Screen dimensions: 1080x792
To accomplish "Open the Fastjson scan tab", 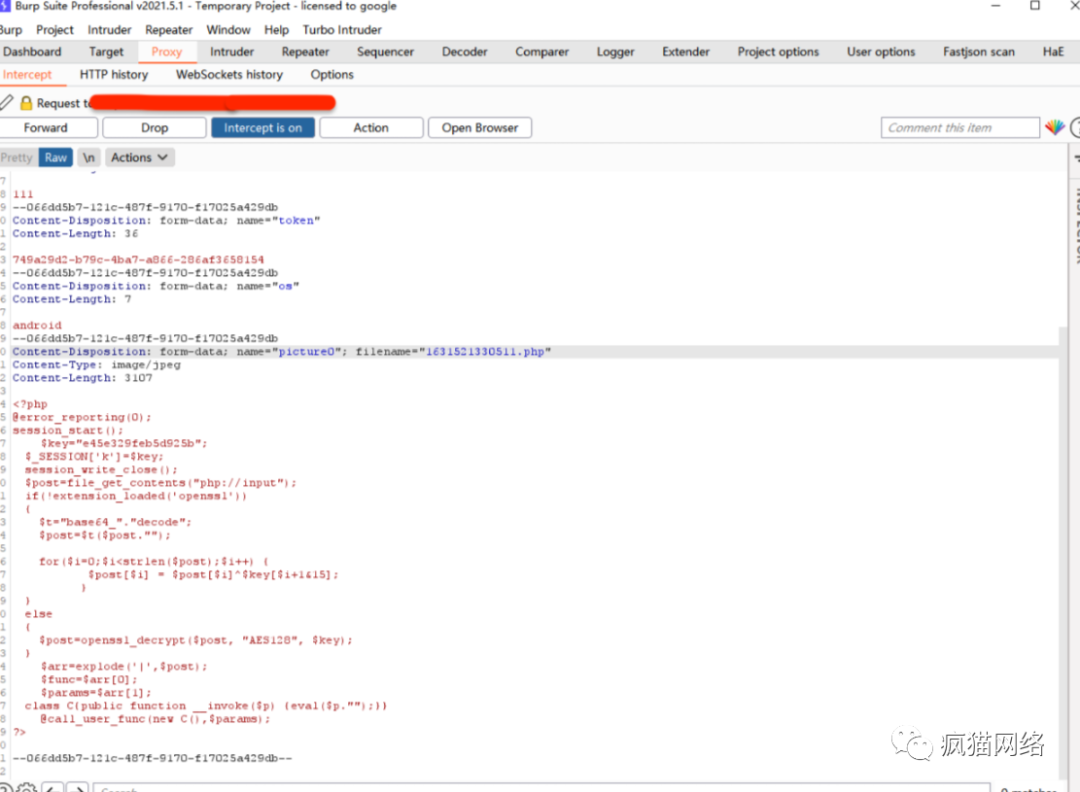I will click(979, 52).
